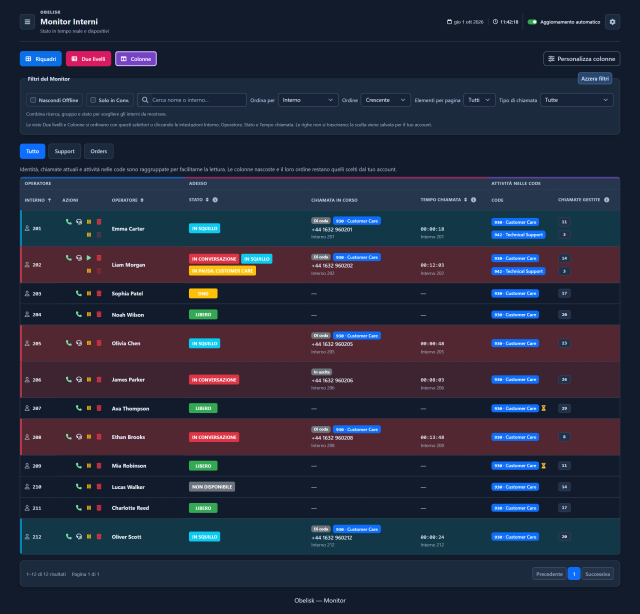Click the hourglass icon in Mia Robinson's row
The width and height of the screenshot is (640, 614).
click(544, 466)
